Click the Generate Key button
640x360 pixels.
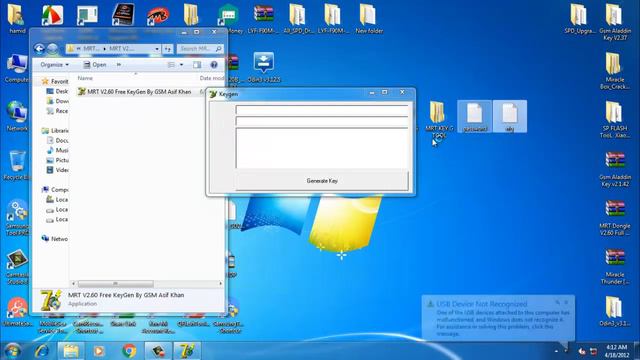(322, 180)
